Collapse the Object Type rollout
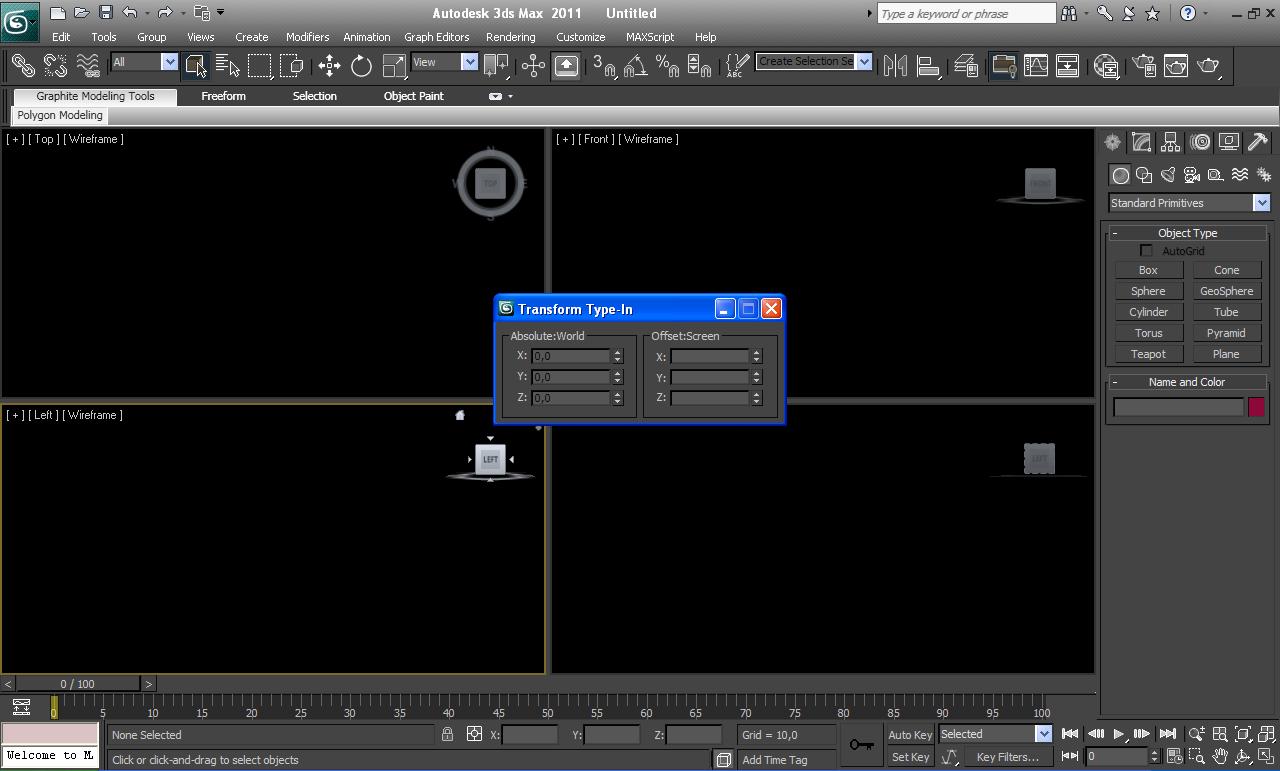The image size is (1280, 771). coord(1187,233)
